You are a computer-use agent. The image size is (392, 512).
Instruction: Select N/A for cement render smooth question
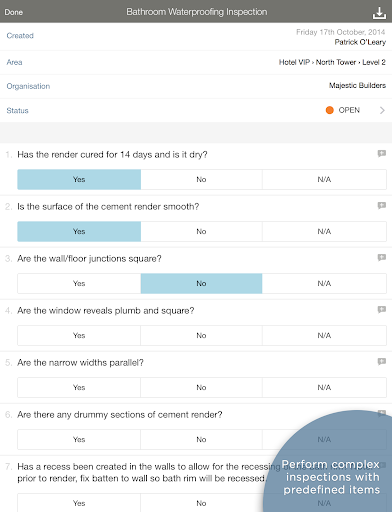(x=324, y=231)
